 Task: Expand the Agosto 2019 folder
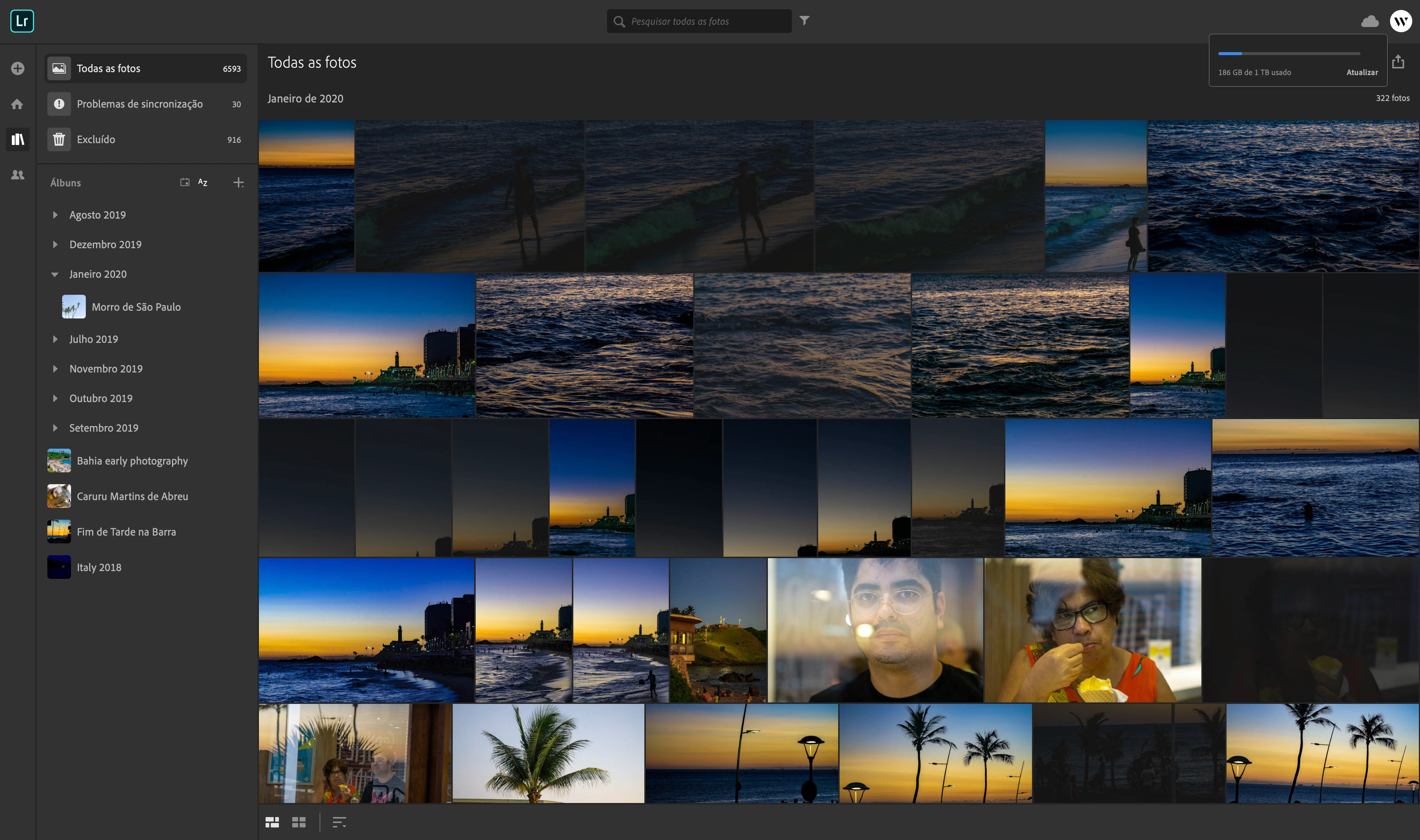[55, 215]
